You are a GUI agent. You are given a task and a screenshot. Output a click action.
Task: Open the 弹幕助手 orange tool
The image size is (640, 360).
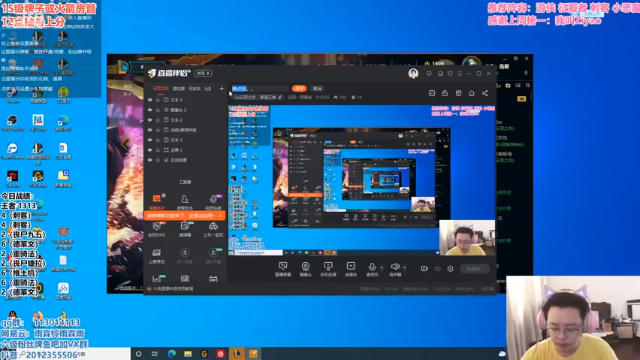coord(157,201)
